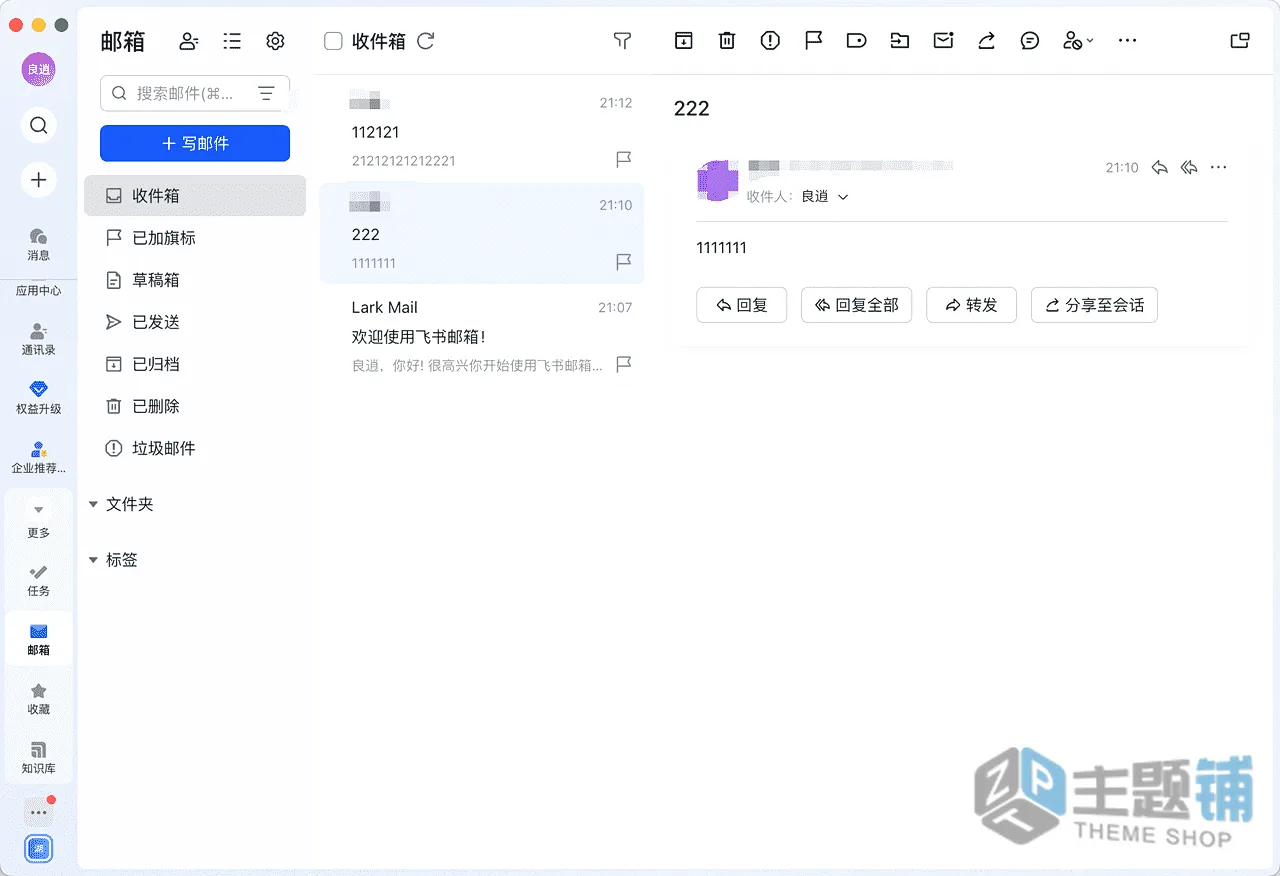Image resolution: width=1280 pixels, height=876 pixels.
Task: Open 通讯录 in the sidebar
Action: point(38,339)
